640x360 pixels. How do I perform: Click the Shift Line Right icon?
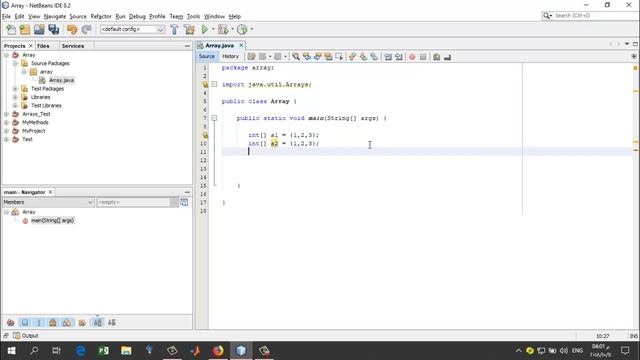pos(399,57)
